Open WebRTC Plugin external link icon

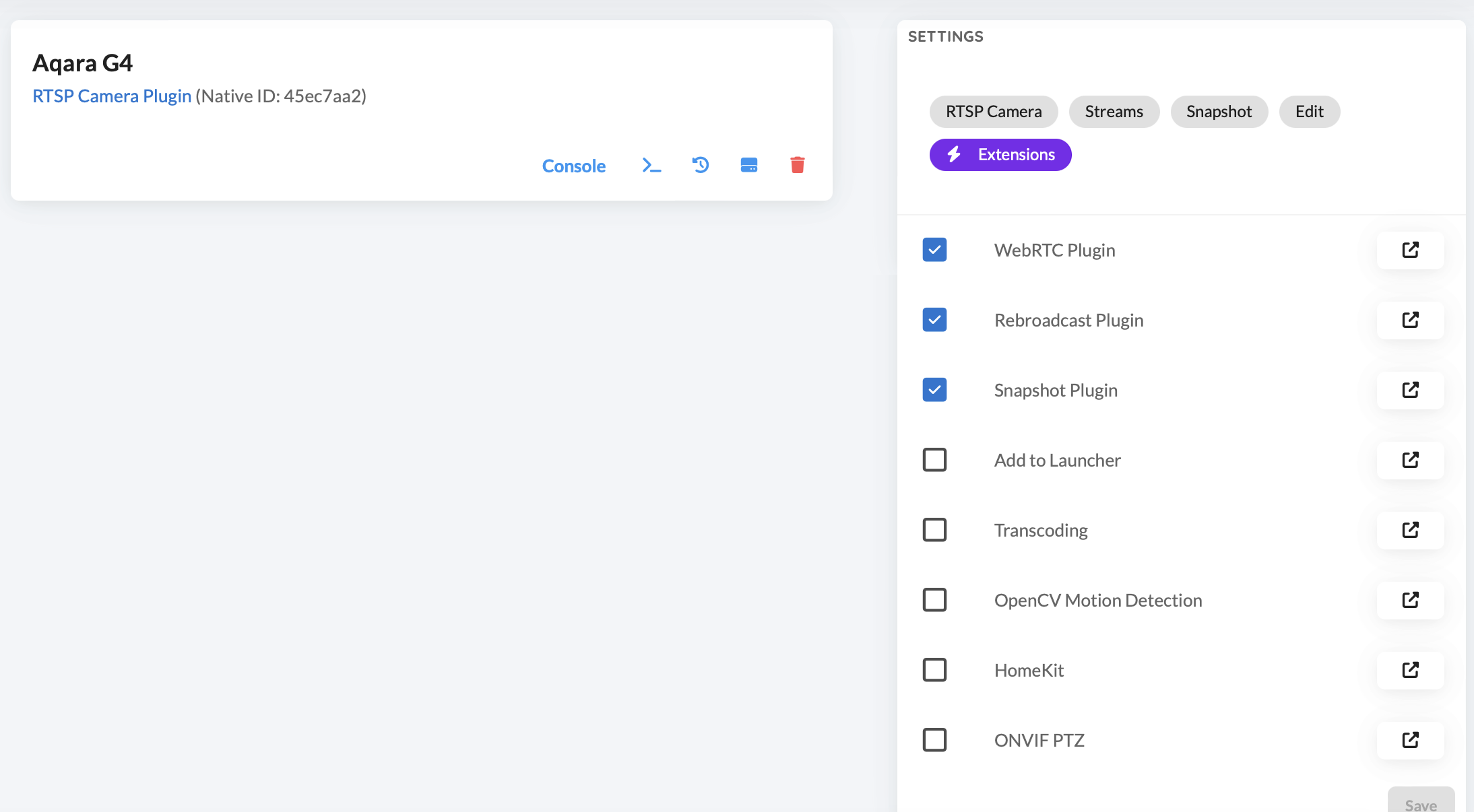click(1410, 250)
